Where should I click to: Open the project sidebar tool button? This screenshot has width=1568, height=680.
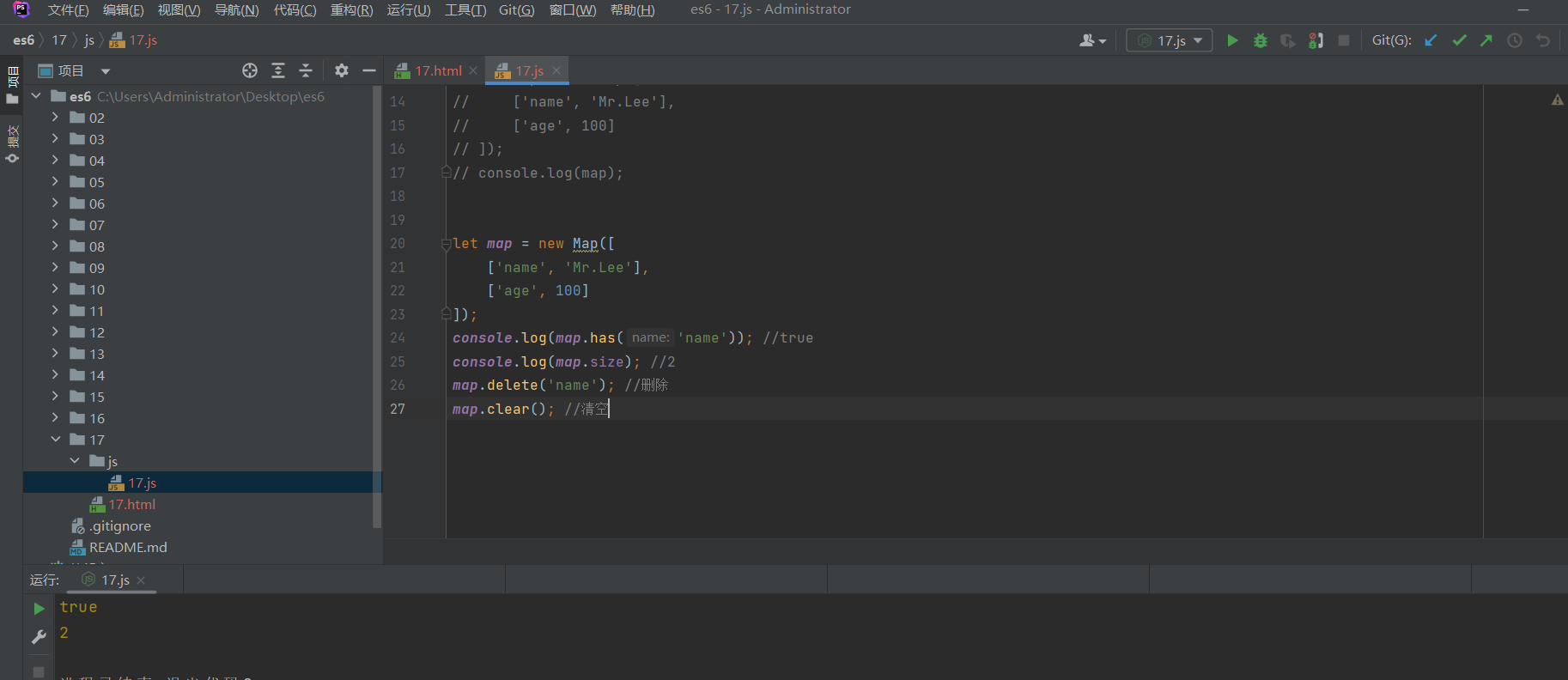point(12,86)
